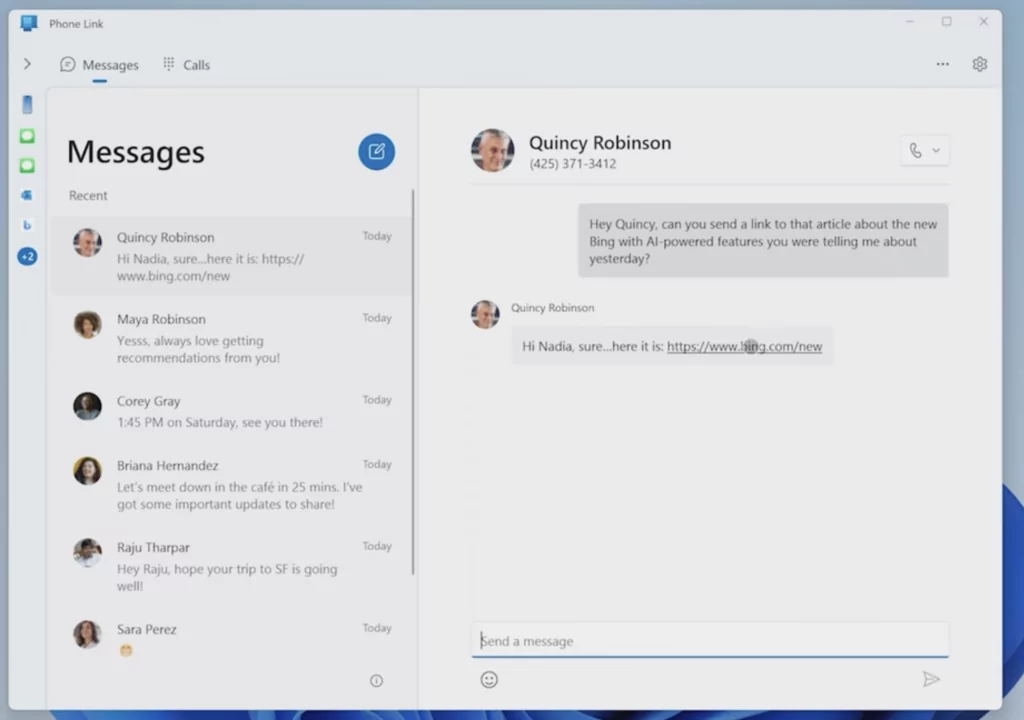Image resolution: width=1024 pixels, height=720 pixels.
Task: Expand the left sidebar with chevron
Action: [27, 64]
